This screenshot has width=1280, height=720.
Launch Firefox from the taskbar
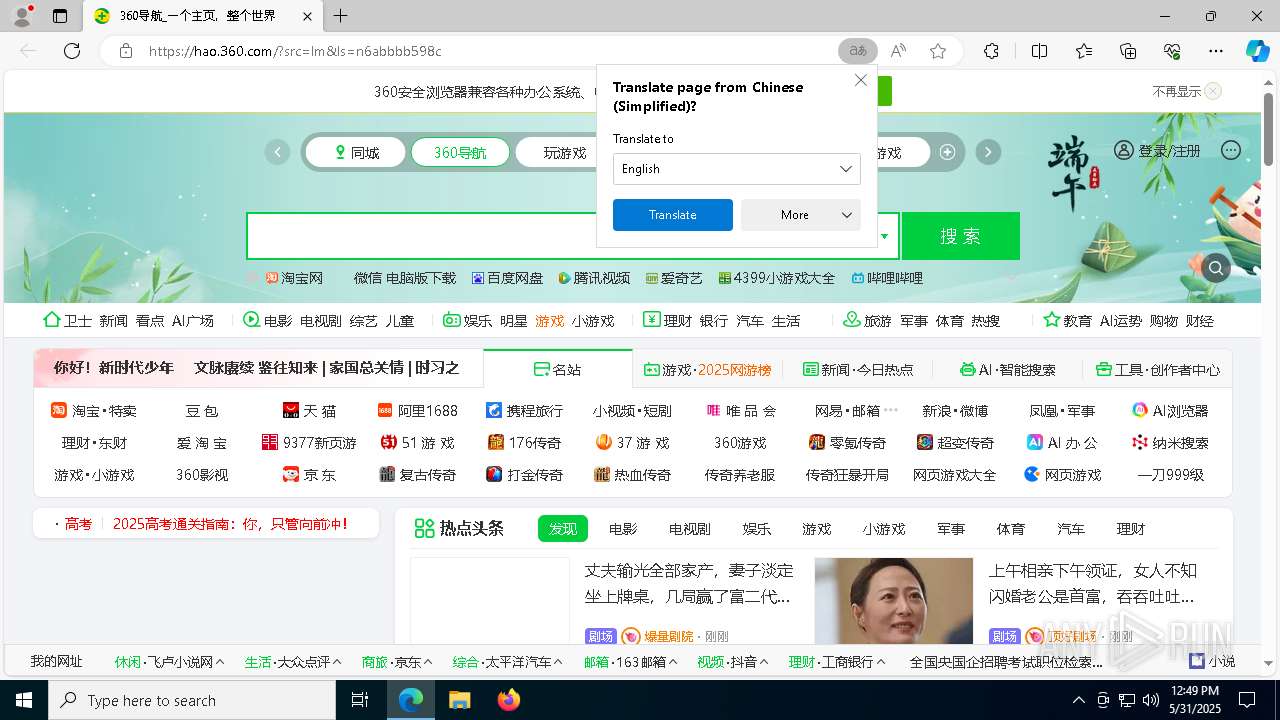[508, 700]
